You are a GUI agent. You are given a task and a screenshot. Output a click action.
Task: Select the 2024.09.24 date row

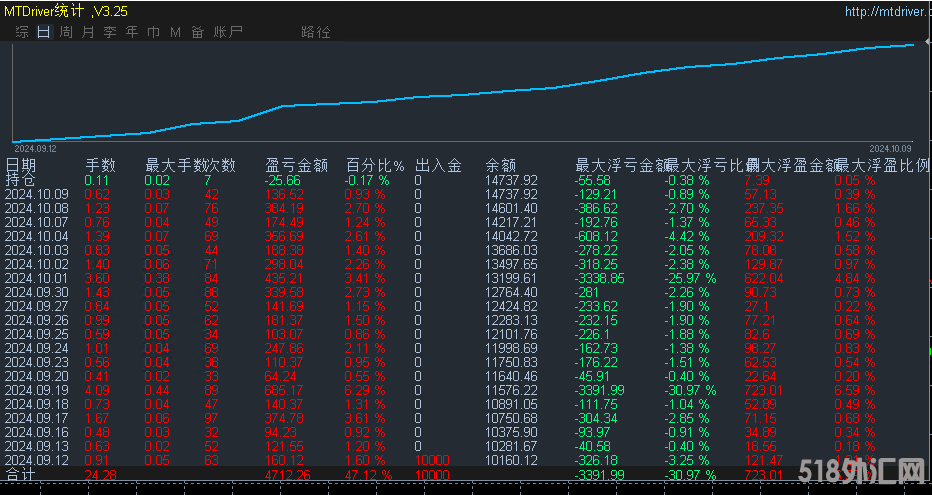coord(37,348)
